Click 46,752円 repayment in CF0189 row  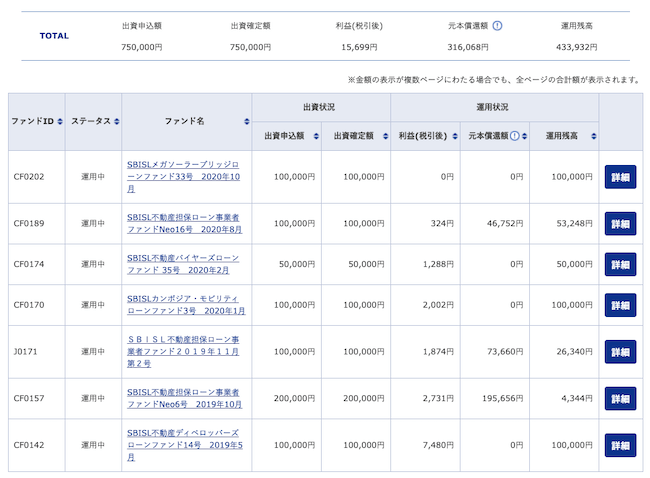click(505, 223)
